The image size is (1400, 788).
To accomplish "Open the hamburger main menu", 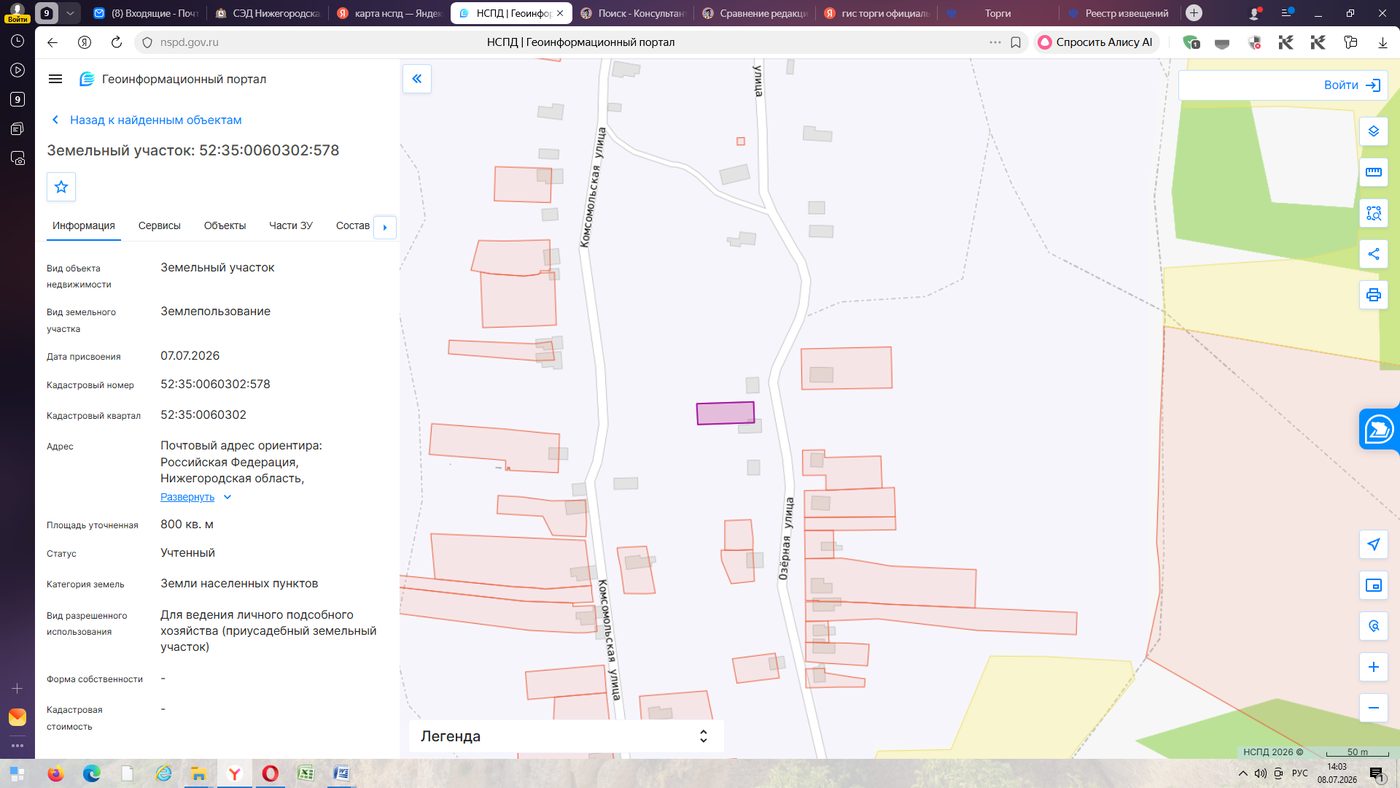I will (x=55, y=79).
